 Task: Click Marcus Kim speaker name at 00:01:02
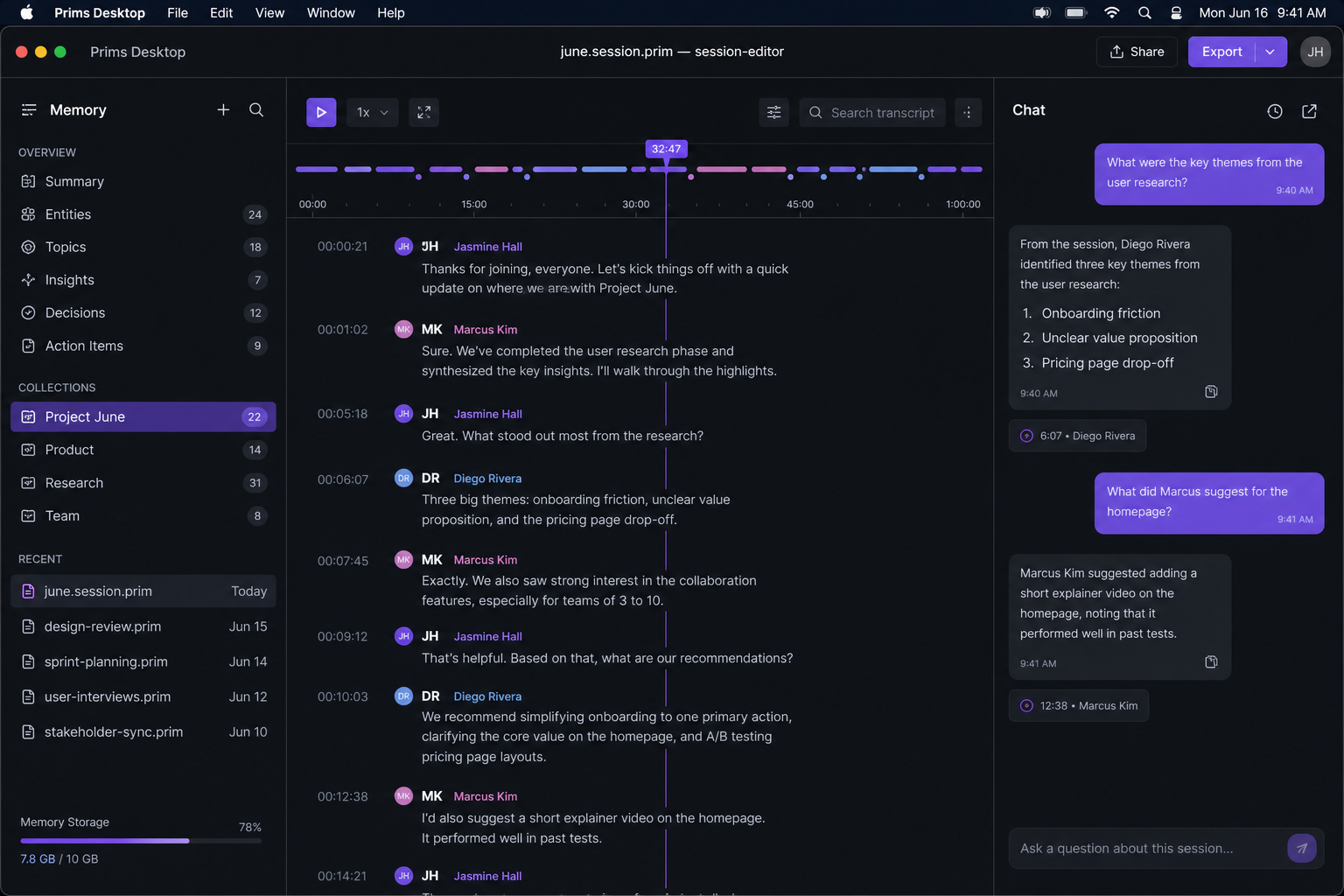486,330
